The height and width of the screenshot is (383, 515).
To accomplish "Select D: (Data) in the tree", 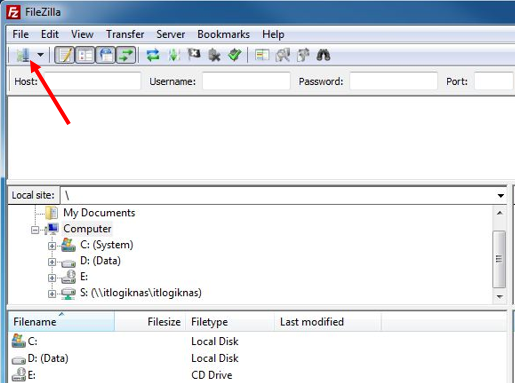I will [x=100, y=261].
